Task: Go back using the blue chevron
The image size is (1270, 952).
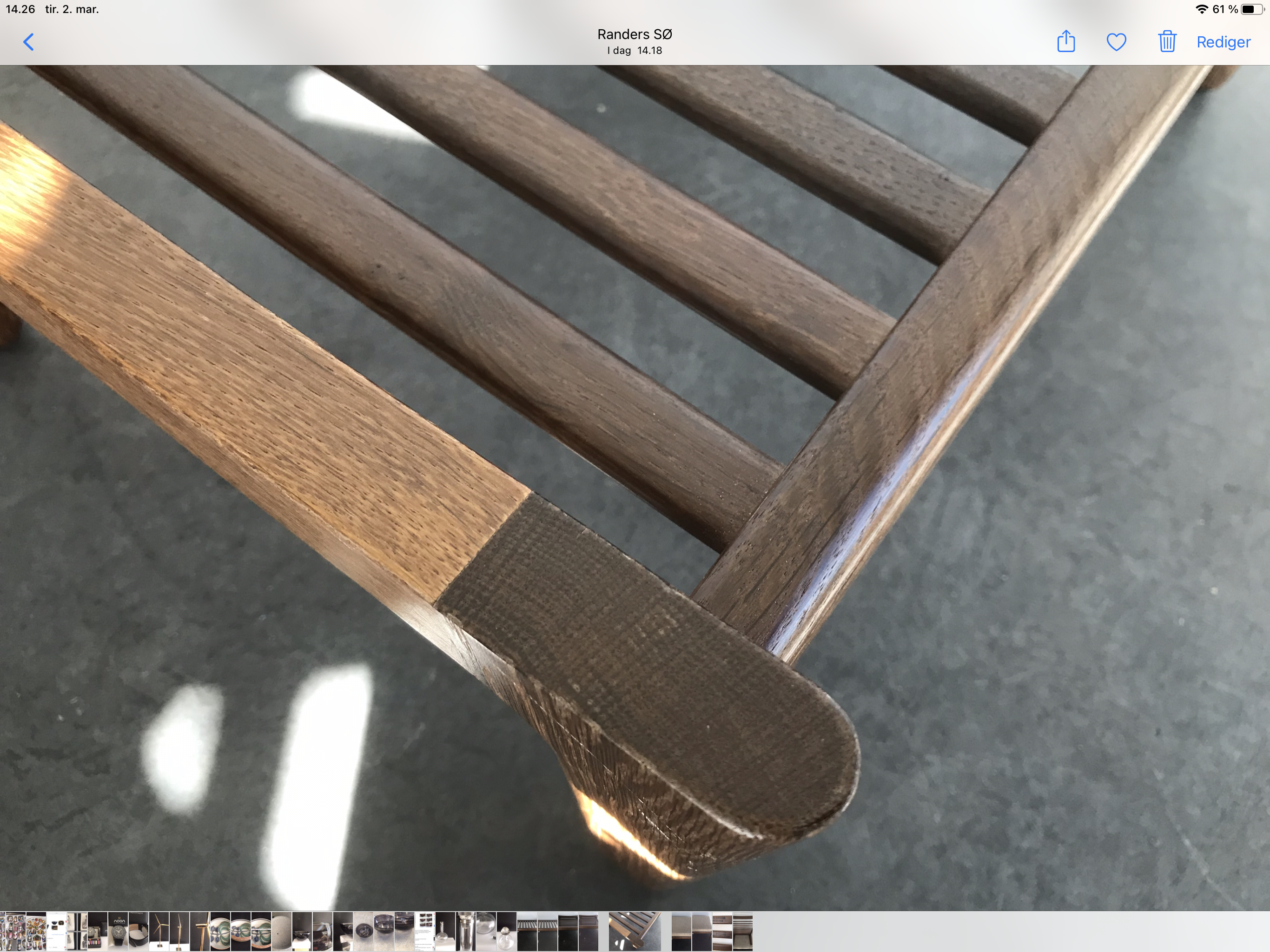Action: tap(29, 42)
